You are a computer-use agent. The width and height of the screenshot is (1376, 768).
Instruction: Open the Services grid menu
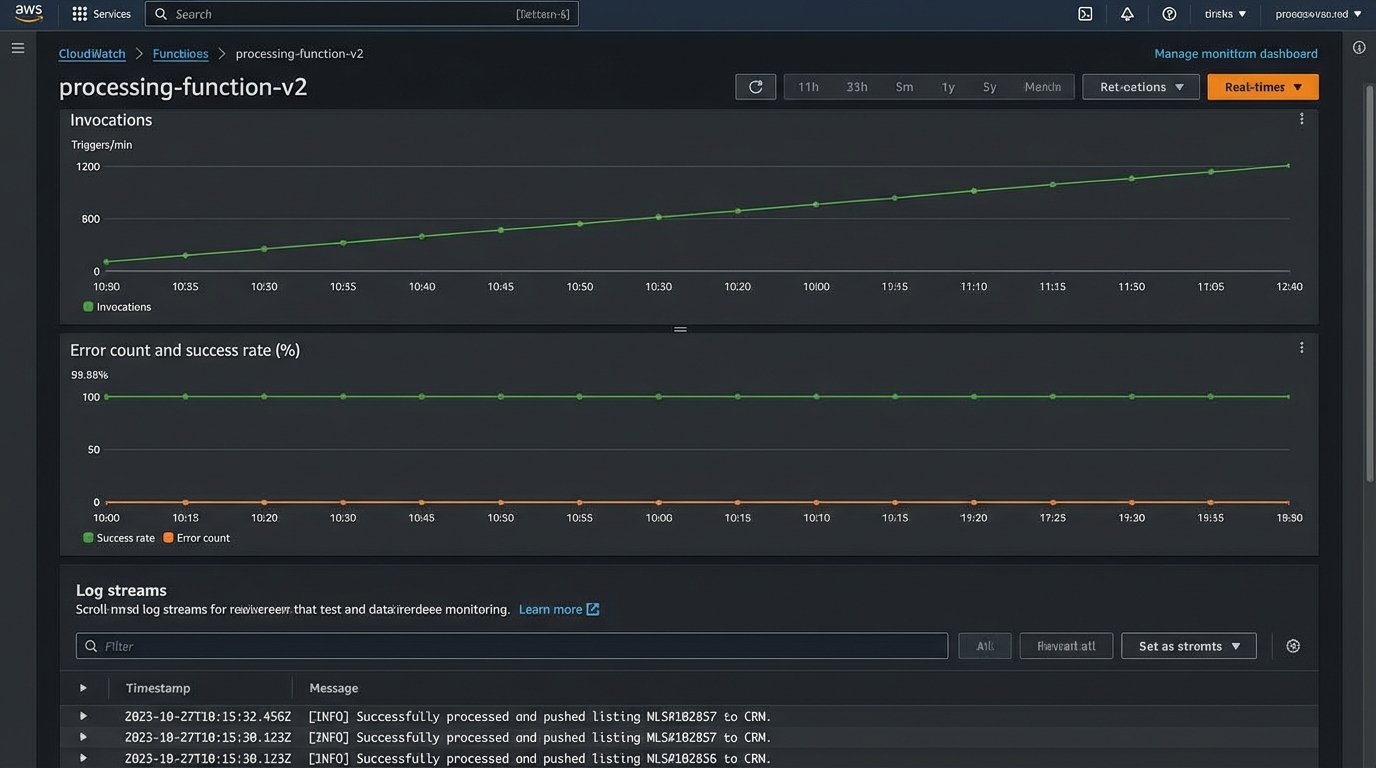click(x=80, y=14)
